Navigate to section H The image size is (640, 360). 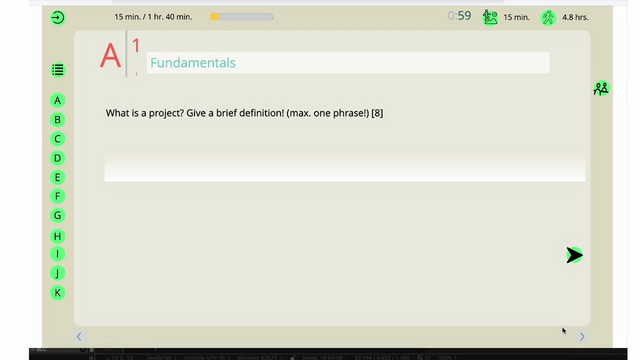(x=58, y=236)
